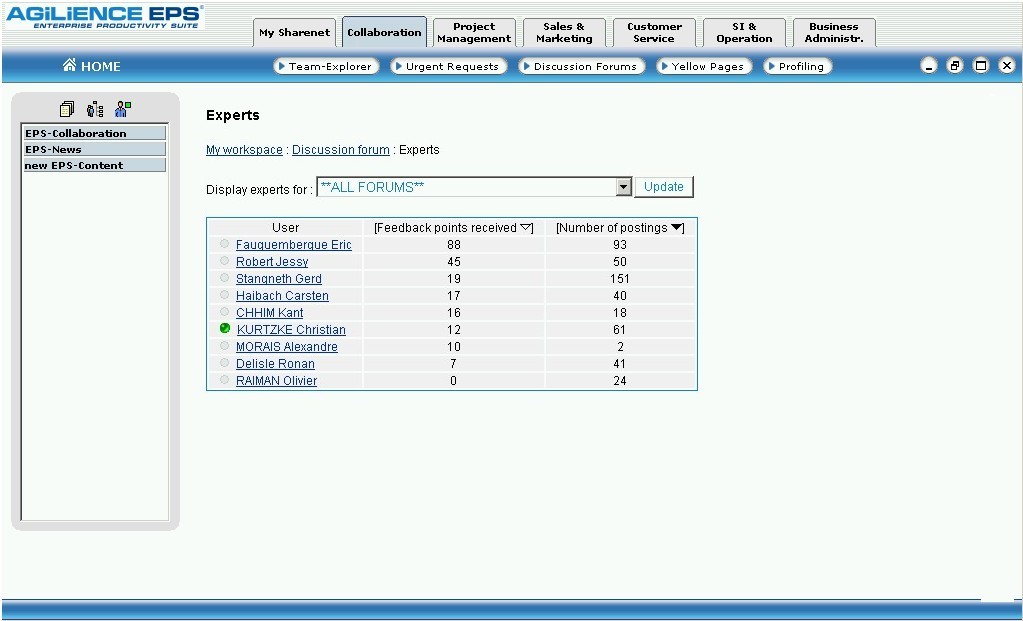Go to HOME via the house icon
The image size is (1023, 621).
point(70,66)
